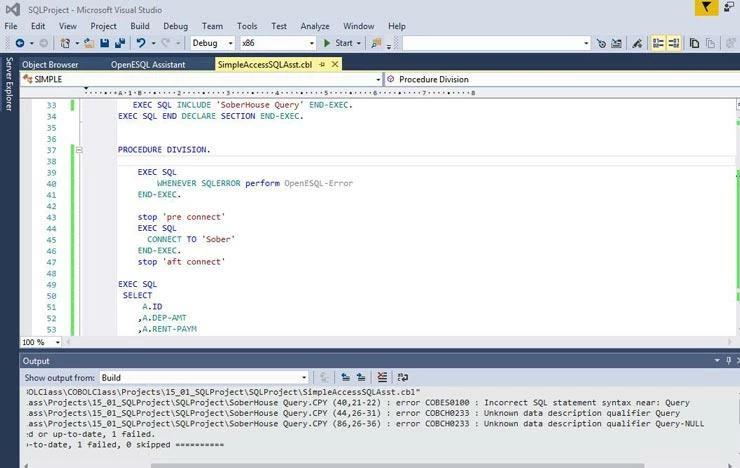740x468 pixels.
Task: Click the feedback person icon in the title bar
Action: click(730, 7)
